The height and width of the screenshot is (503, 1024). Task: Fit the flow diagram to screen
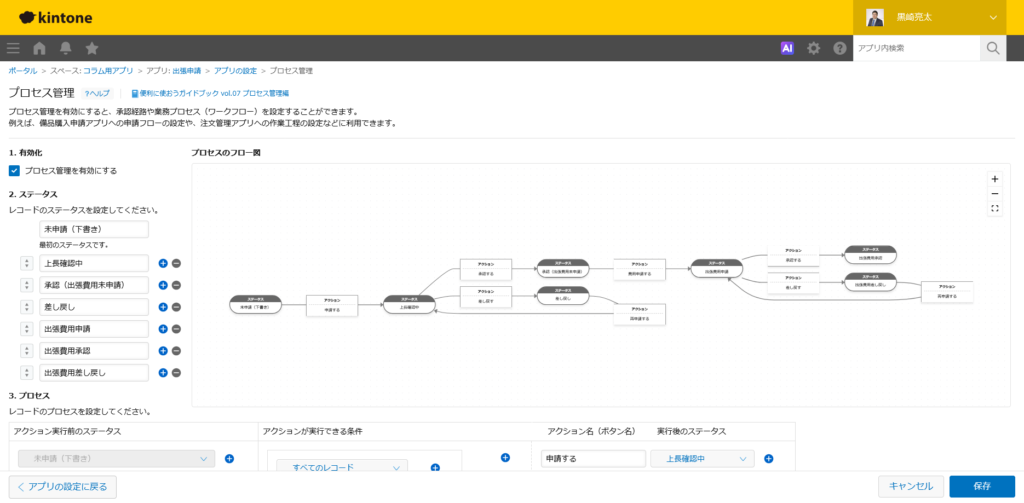[995, 209]
